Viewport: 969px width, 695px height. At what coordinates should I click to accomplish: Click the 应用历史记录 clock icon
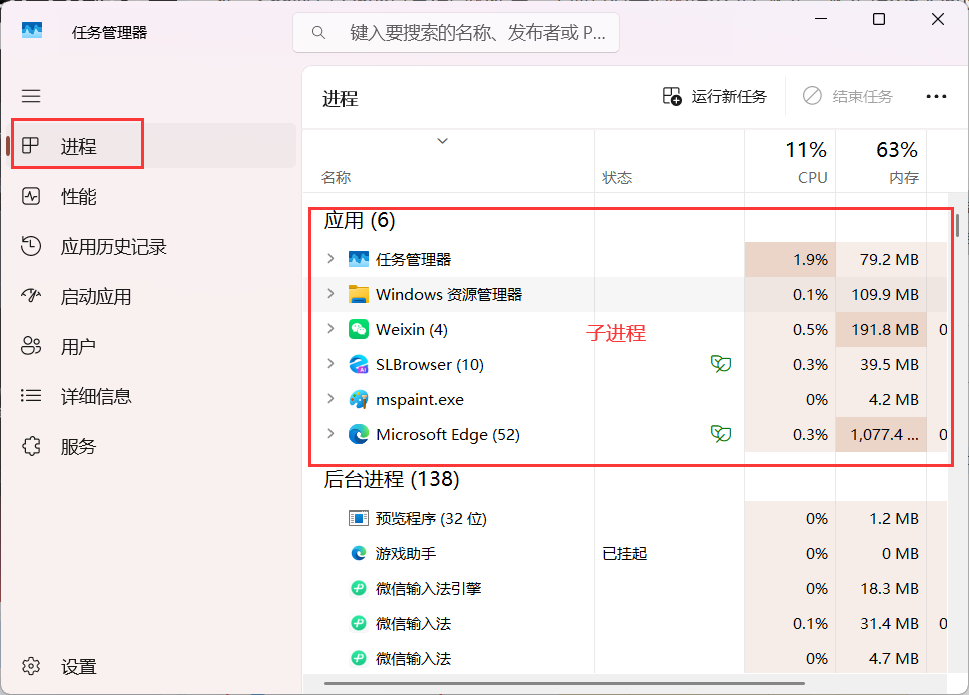click(31, 246)
